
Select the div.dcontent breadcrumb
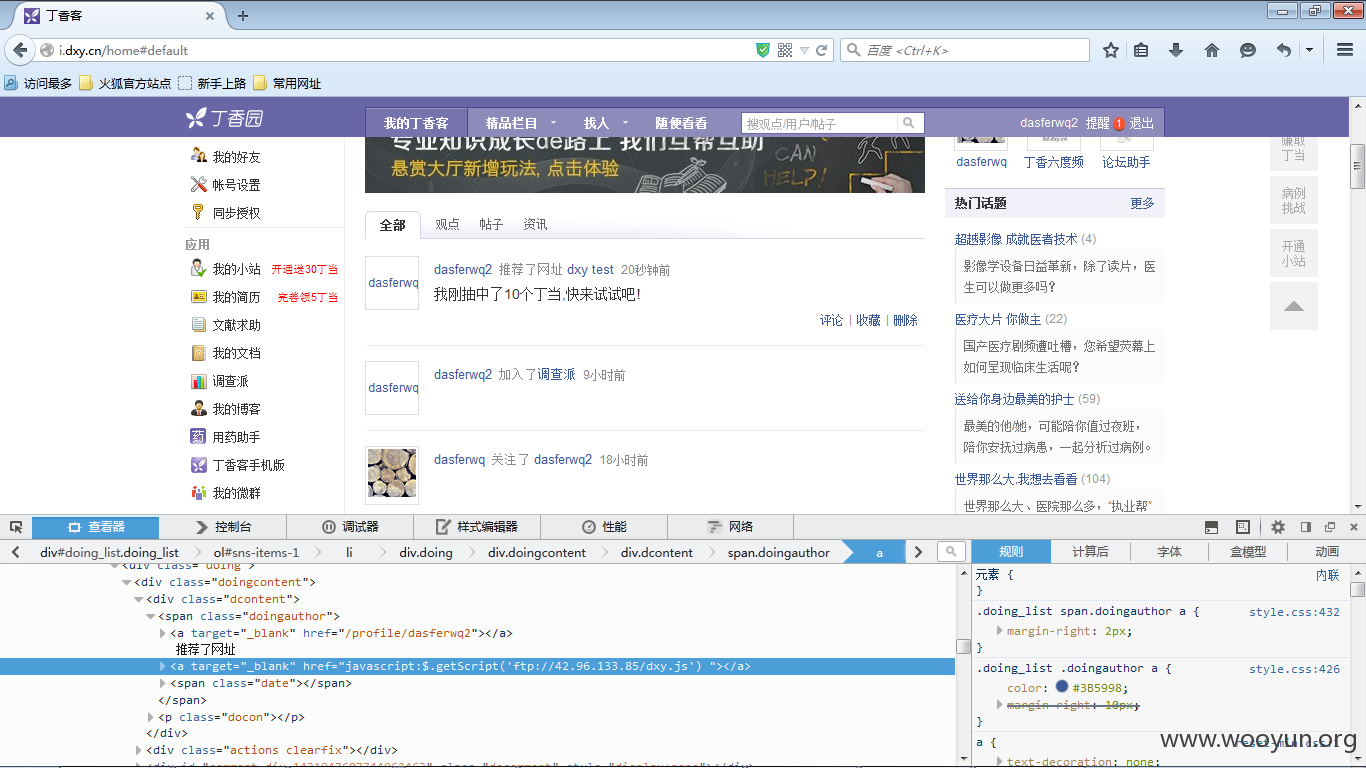[x=657, y=552]
